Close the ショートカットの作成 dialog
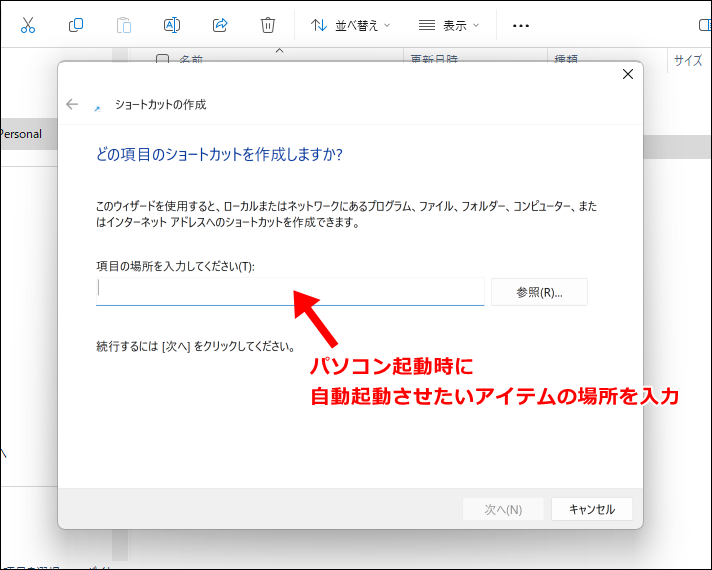 point(628,74)
